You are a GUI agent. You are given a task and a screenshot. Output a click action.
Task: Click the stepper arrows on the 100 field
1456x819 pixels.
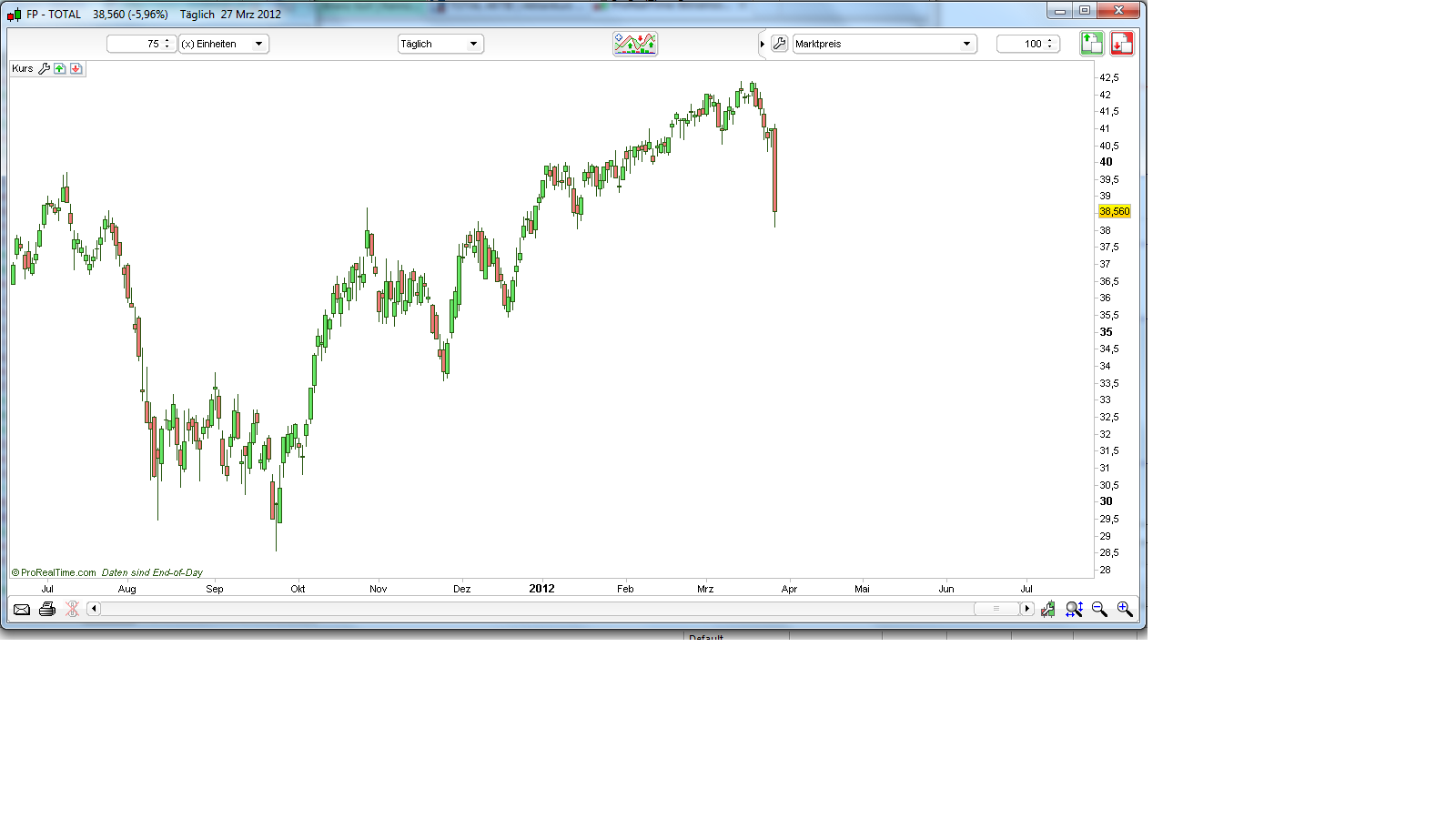point(1050,44)
